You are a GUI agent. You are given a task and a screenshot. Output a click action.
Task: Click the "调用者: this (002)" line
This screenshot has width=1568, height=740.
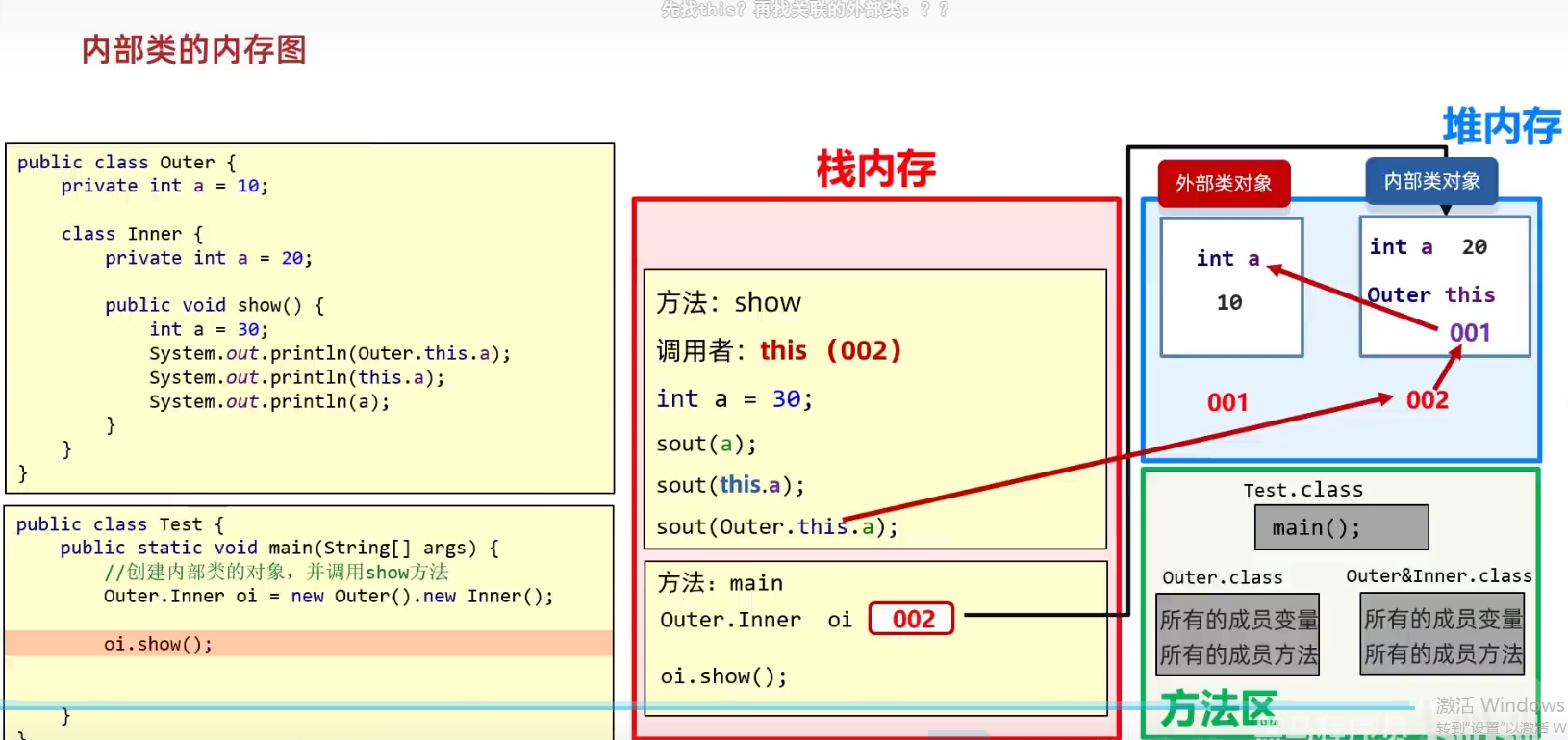point(779,350)
